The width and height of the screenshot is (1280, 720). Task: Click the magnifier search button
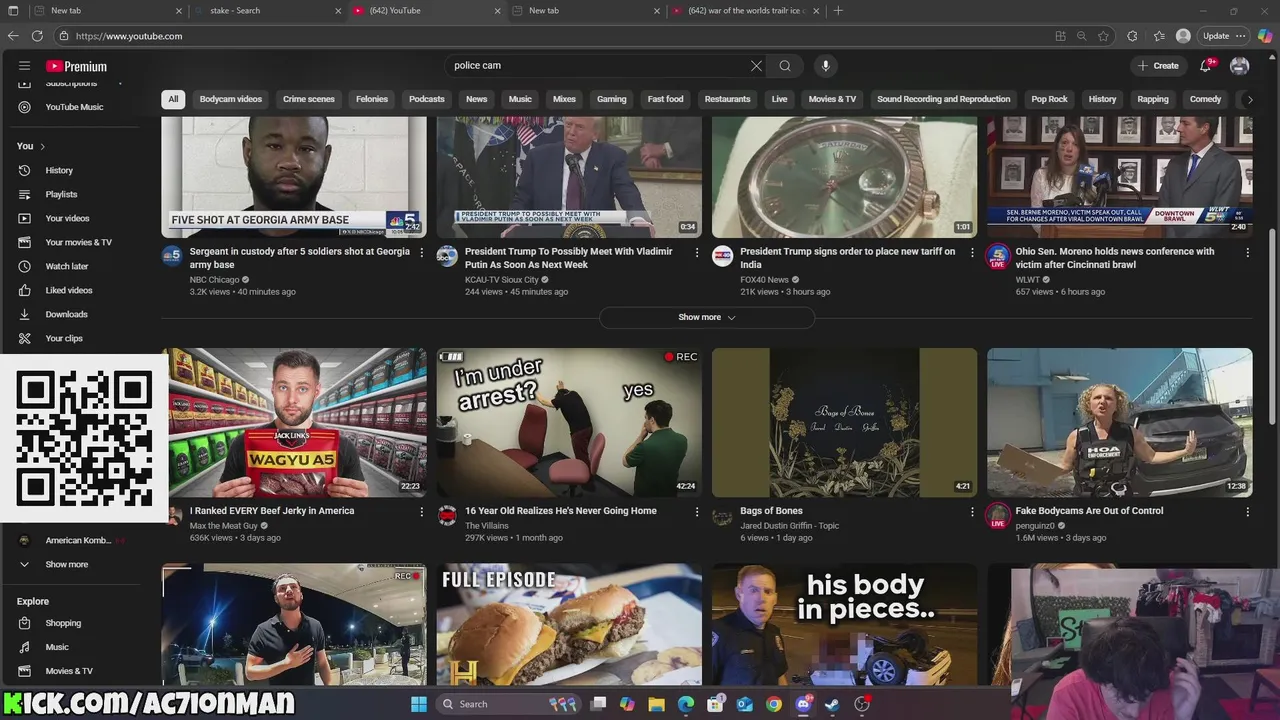[785, 66]
